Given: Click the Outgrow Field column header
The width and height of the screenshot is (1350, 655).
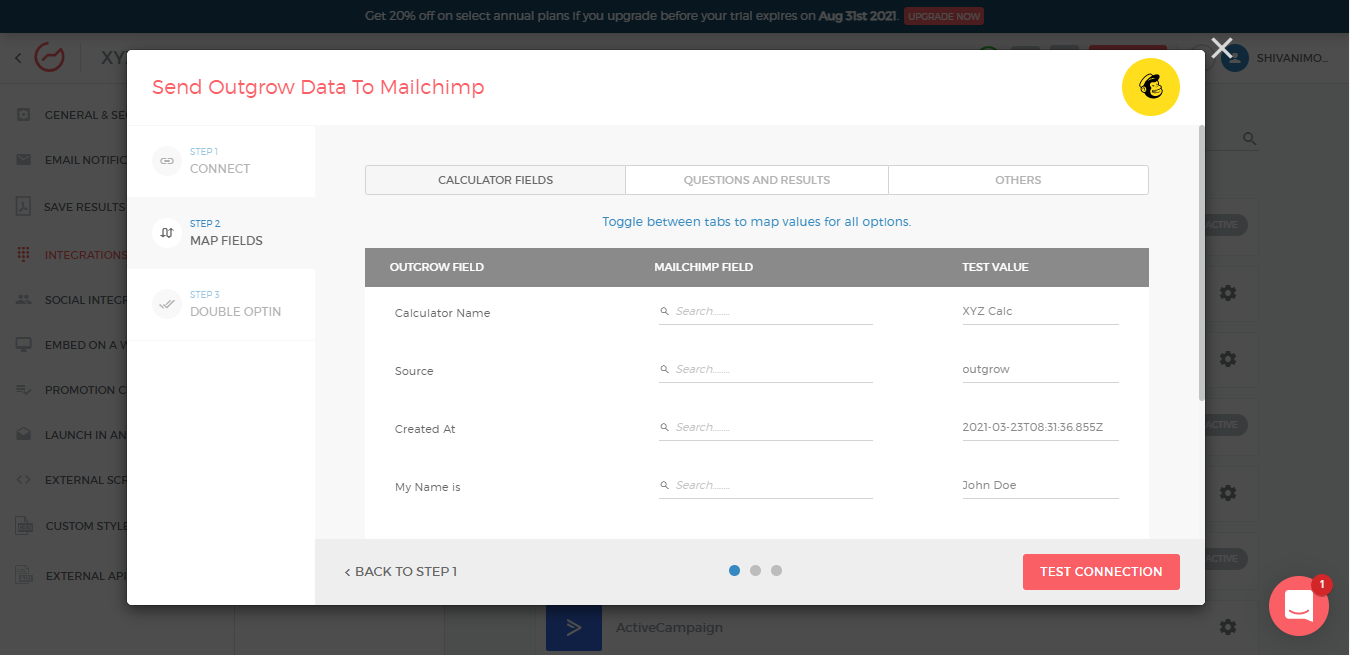Looking at the screenshot, I should pyautogui.click(x=437, y=267).
